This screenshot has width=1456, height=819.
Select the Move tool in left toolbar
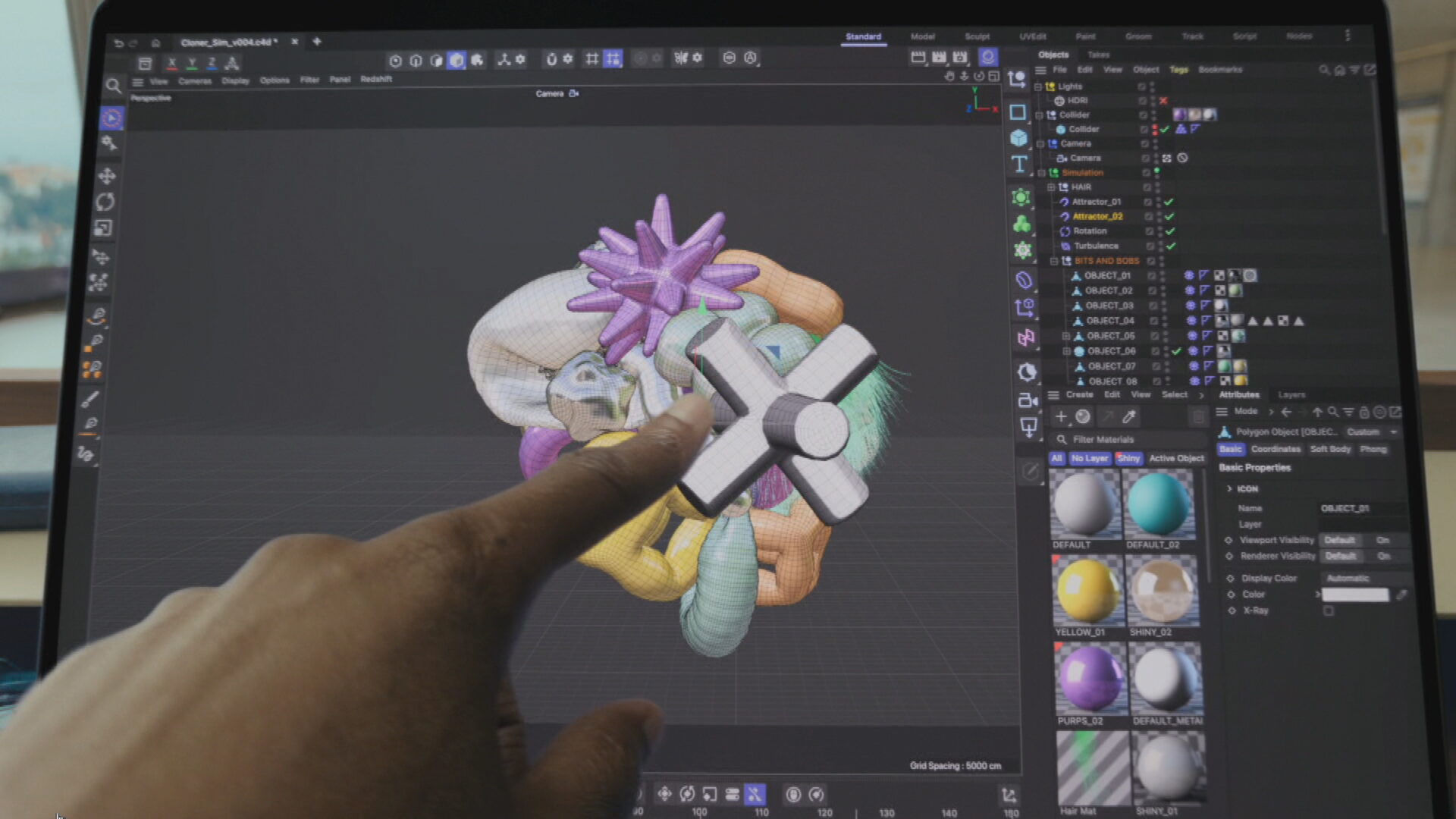(x=106, y=176)
